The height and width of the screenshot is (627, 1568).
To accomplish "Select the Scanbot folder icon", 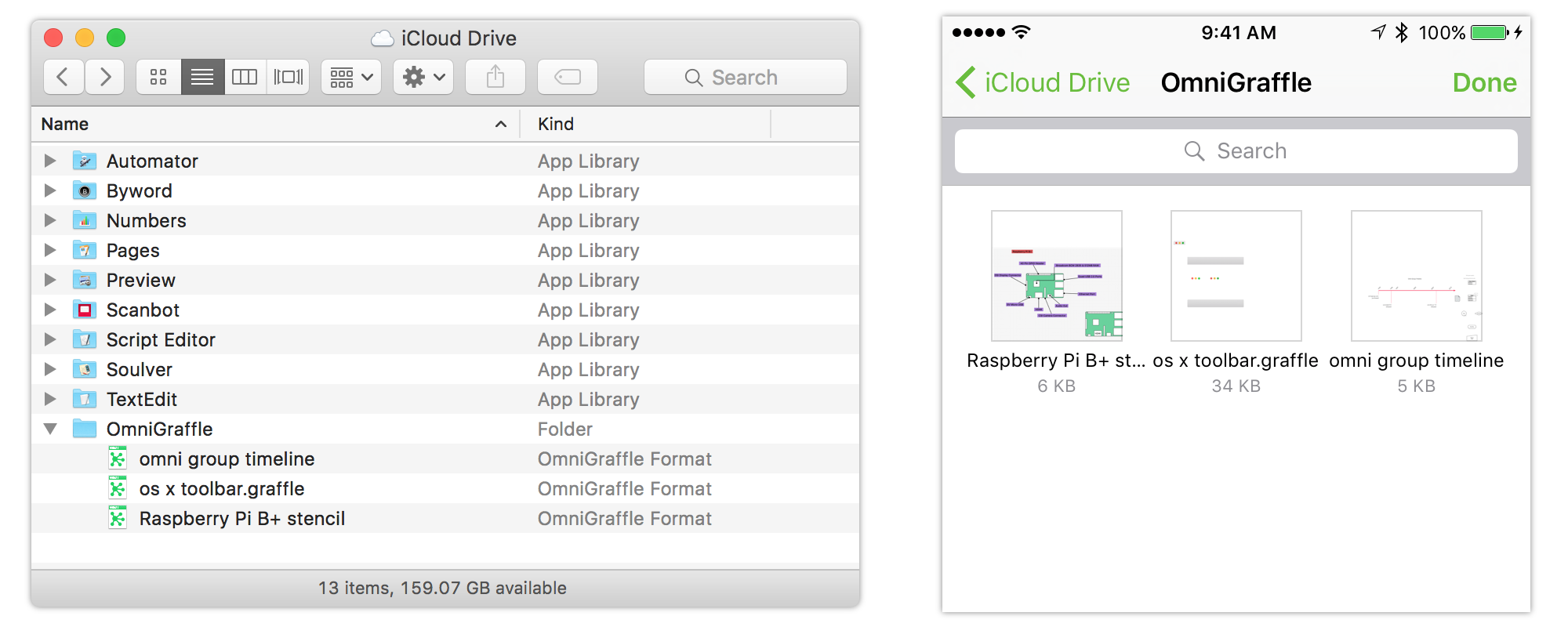I will (x=85, y=310).
